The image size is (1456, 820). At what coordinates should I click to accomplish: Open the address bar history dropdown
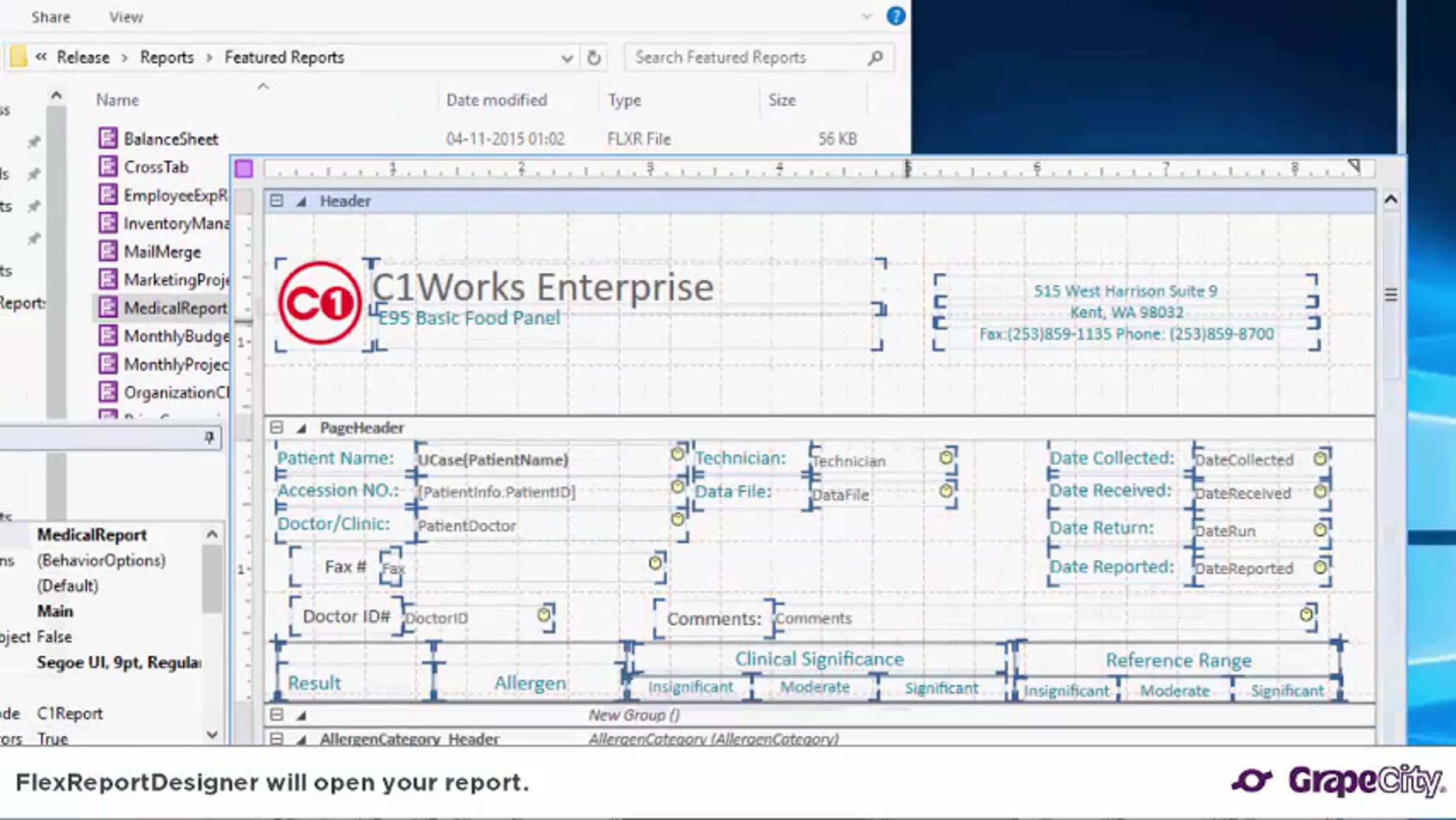coord(567,58)
